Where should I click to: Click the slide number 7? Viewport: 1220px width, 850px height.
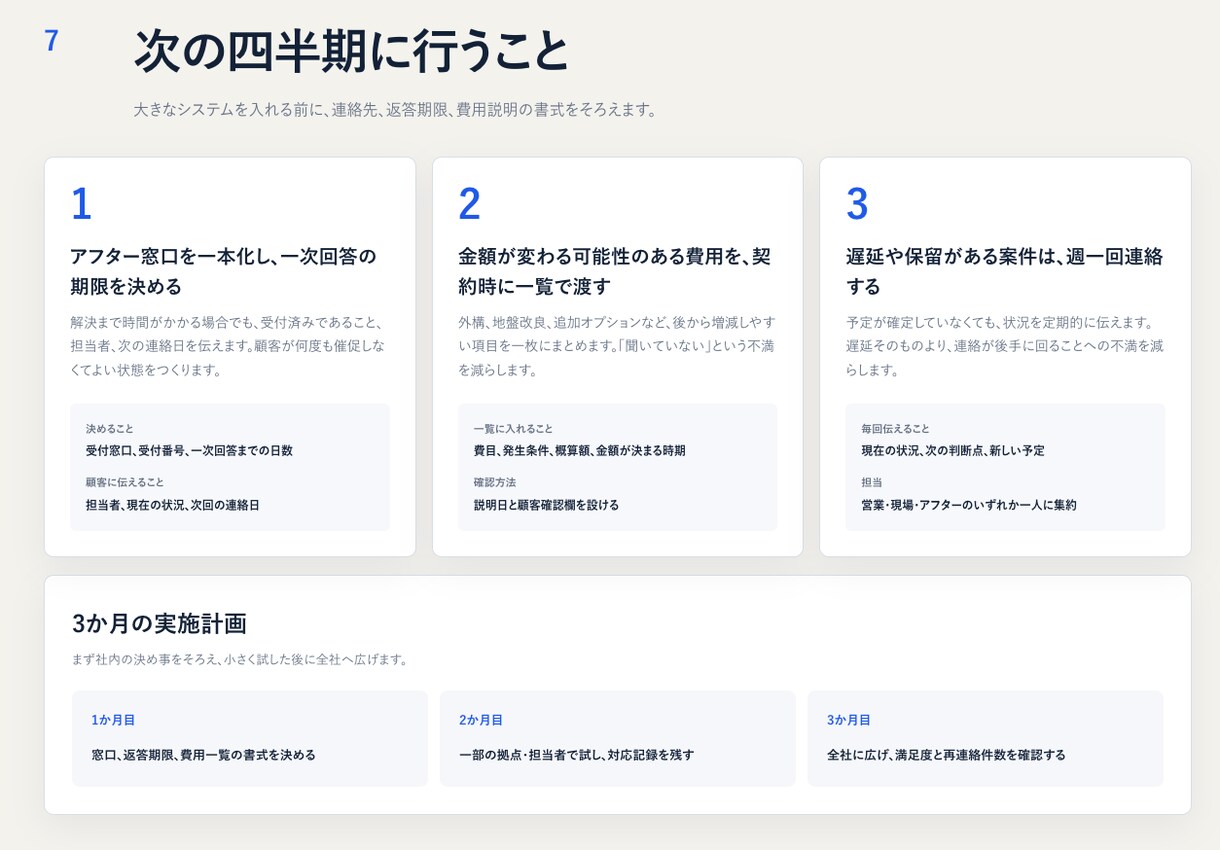(51, 41)
